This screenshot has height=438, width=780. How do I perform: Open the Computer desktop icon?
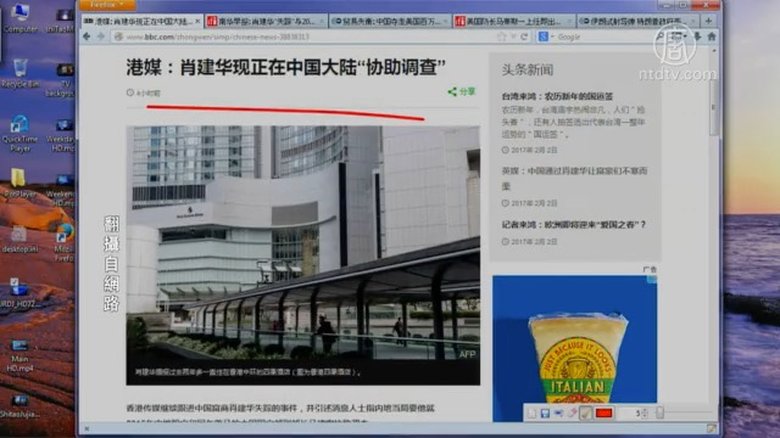tap(20, 16)
